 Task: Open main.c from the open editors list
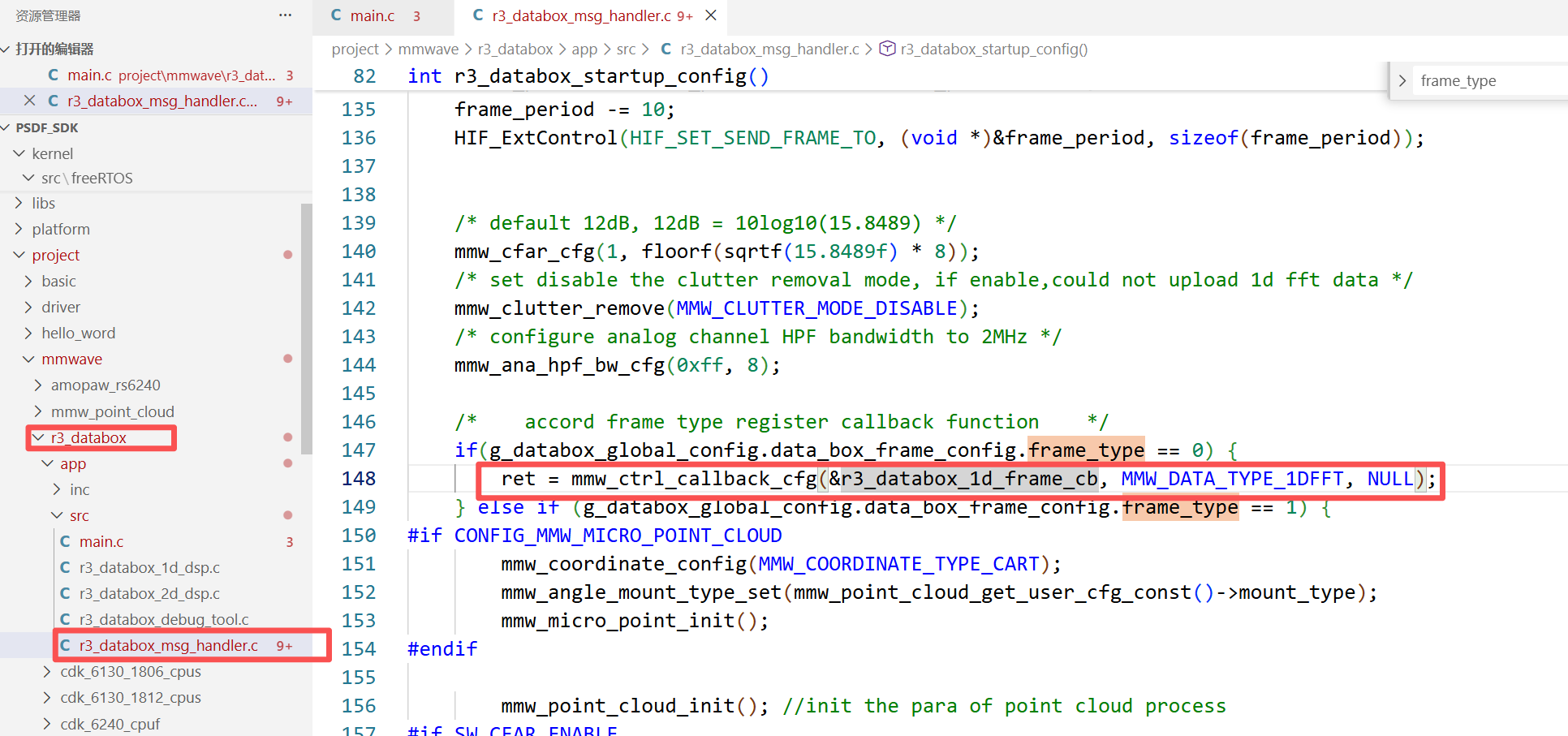tap(156, 75)
